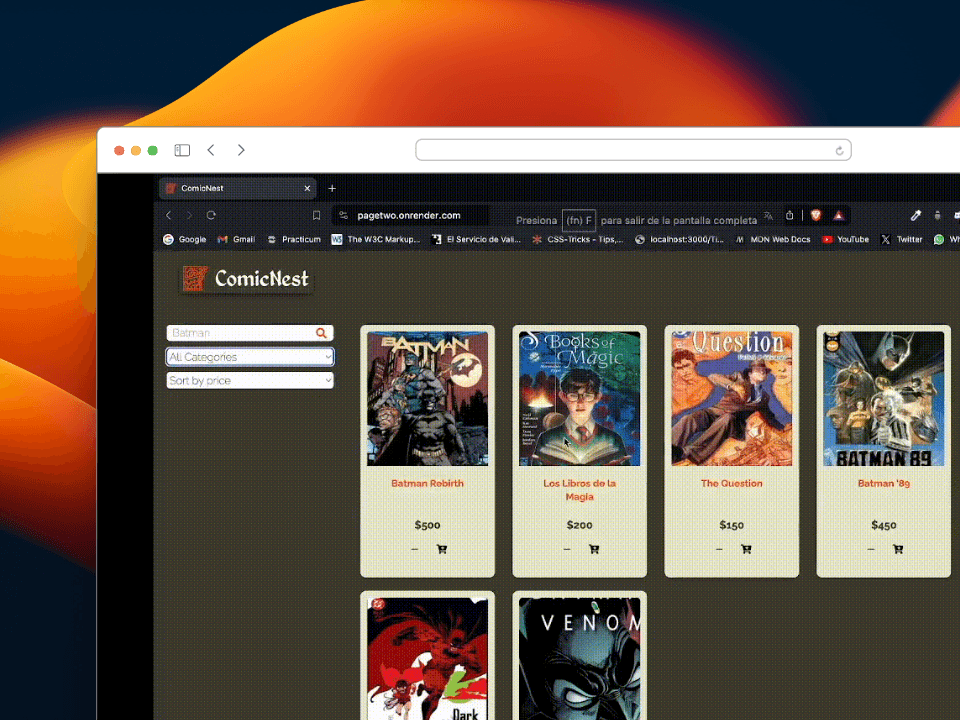
Task: Open the All Categories dropdown
Action: [x=249, y=357]
